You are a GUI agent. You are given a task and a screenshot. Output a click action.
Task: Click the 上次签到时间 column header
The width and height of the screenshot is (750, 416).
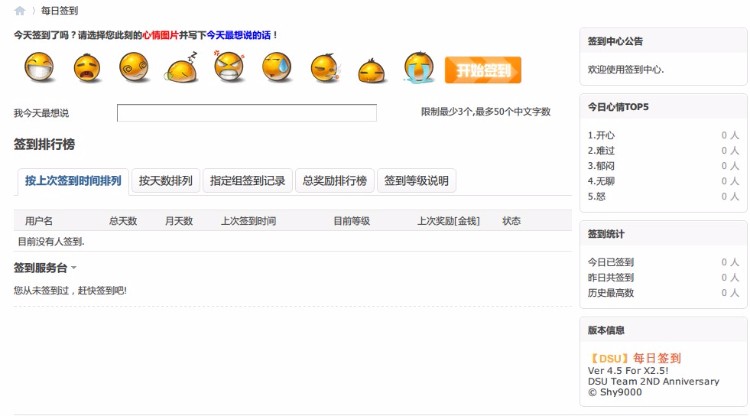pos(248,221)
